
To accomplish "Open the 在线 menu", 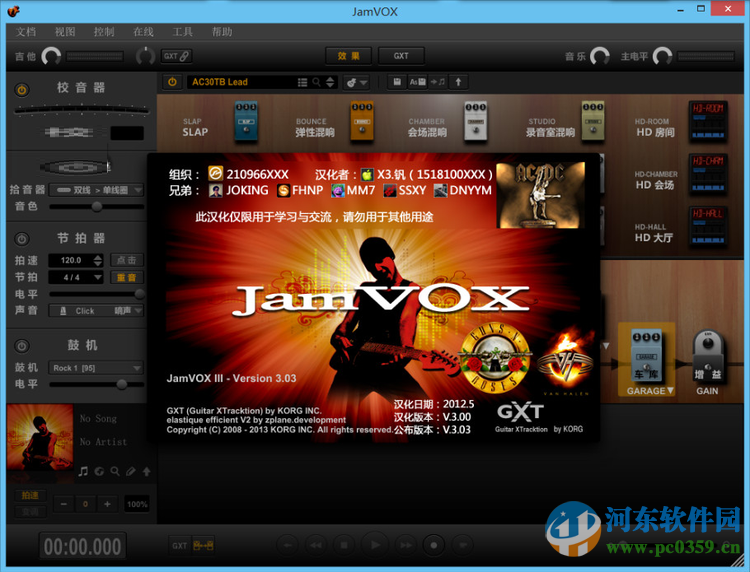I will click(x=143, y=32).
